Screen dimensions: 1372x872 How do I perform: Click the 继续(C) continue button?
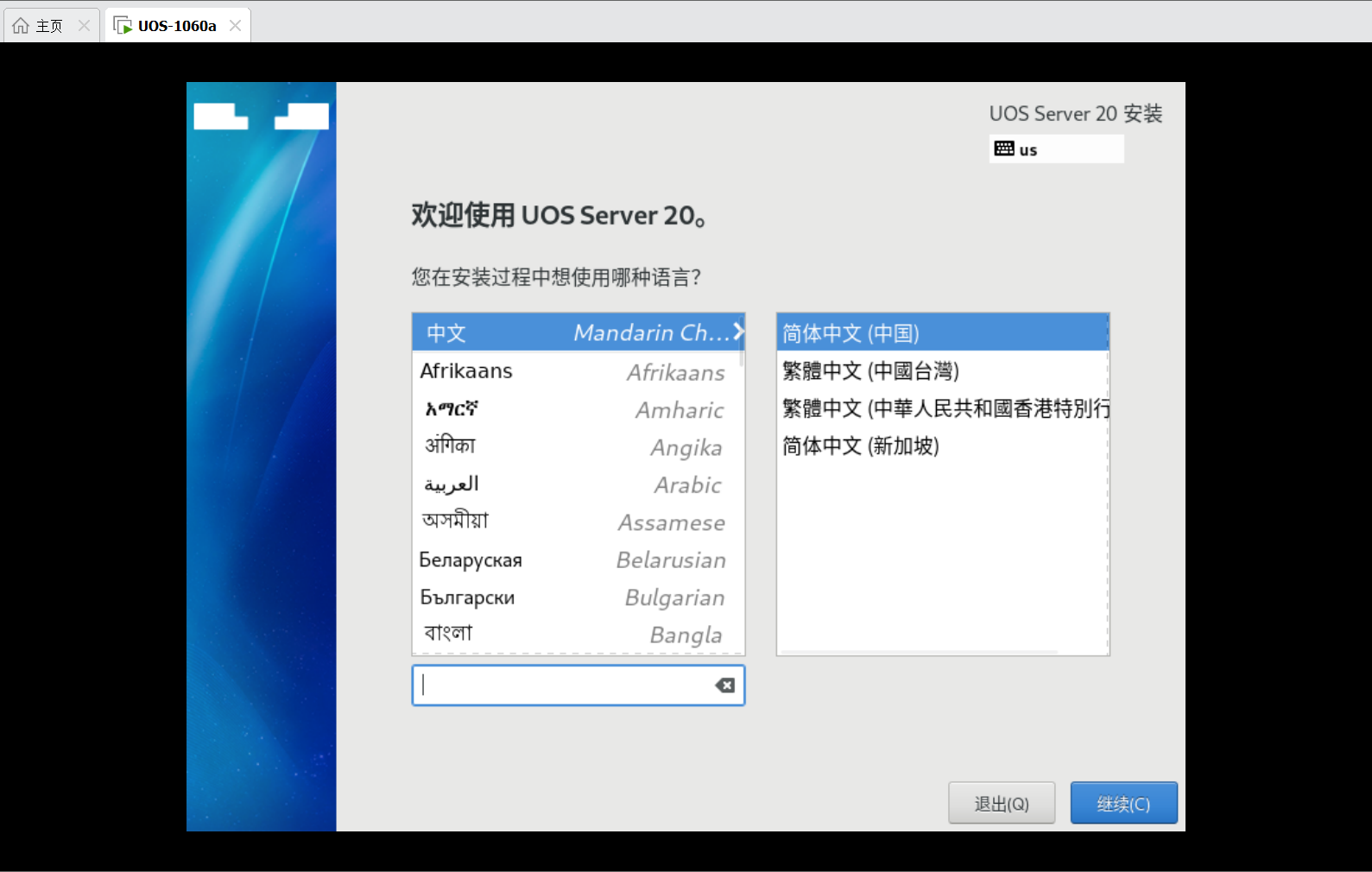click(1124, 803)
